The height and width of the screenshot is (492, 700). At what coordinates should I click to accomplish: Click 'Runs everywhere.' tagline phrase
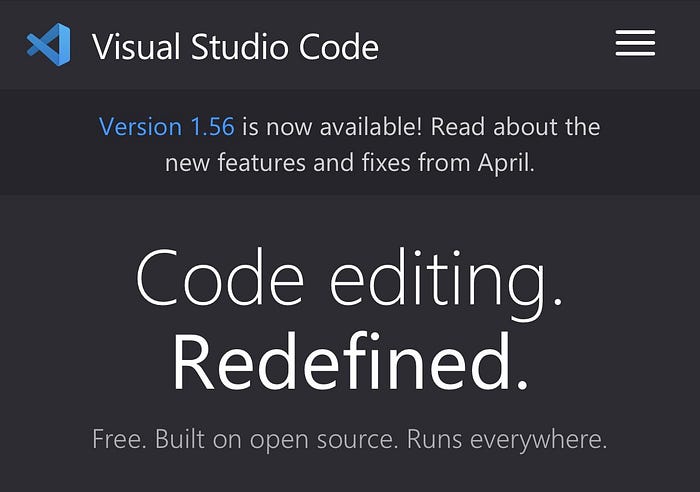[x=507, y=440]
